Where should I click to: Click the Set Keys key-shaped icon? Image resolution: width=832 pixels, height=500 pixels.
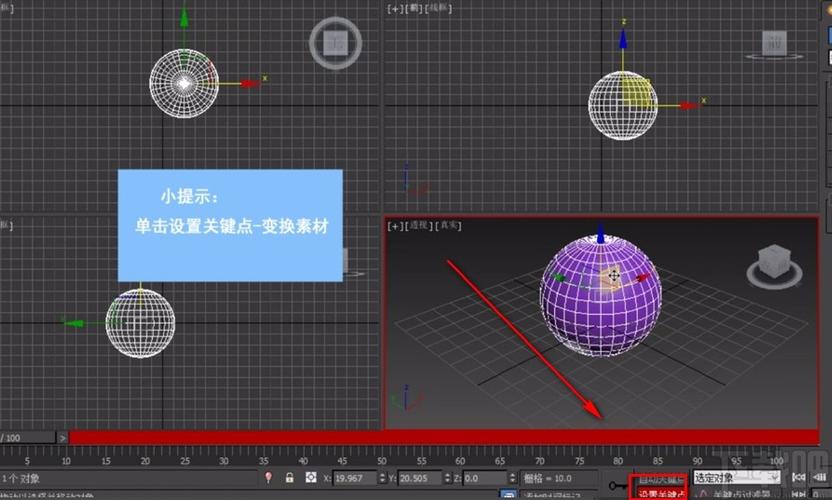point(618,486)
